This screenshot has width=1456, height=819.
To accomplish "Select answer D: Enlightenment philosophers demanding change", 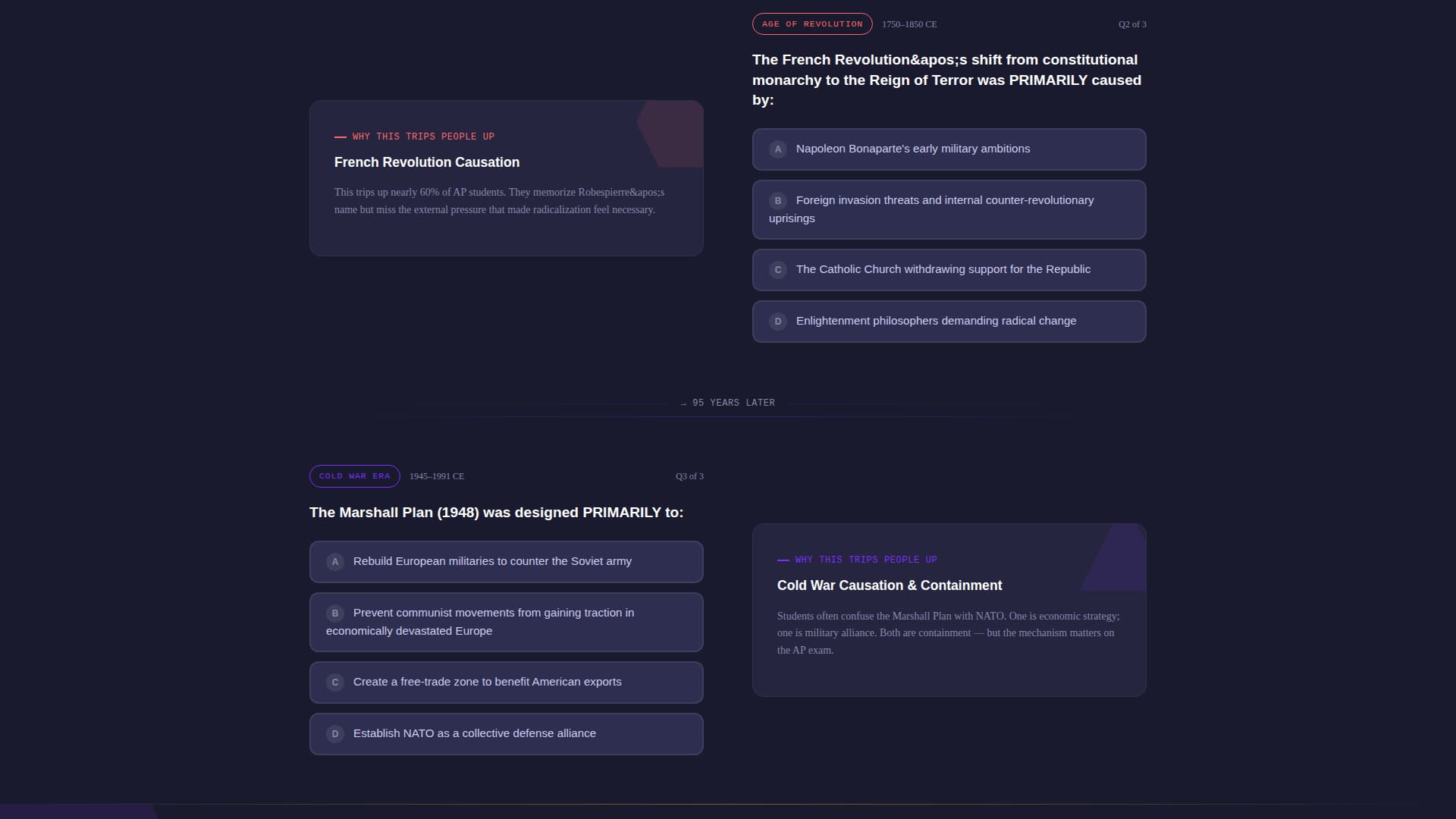I will (949, 322).
